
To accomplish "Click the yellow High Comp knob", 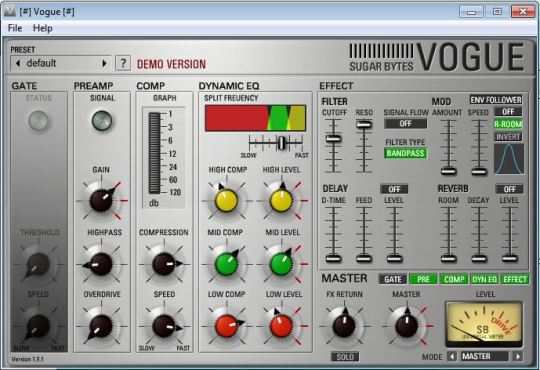I will [227, 200].
